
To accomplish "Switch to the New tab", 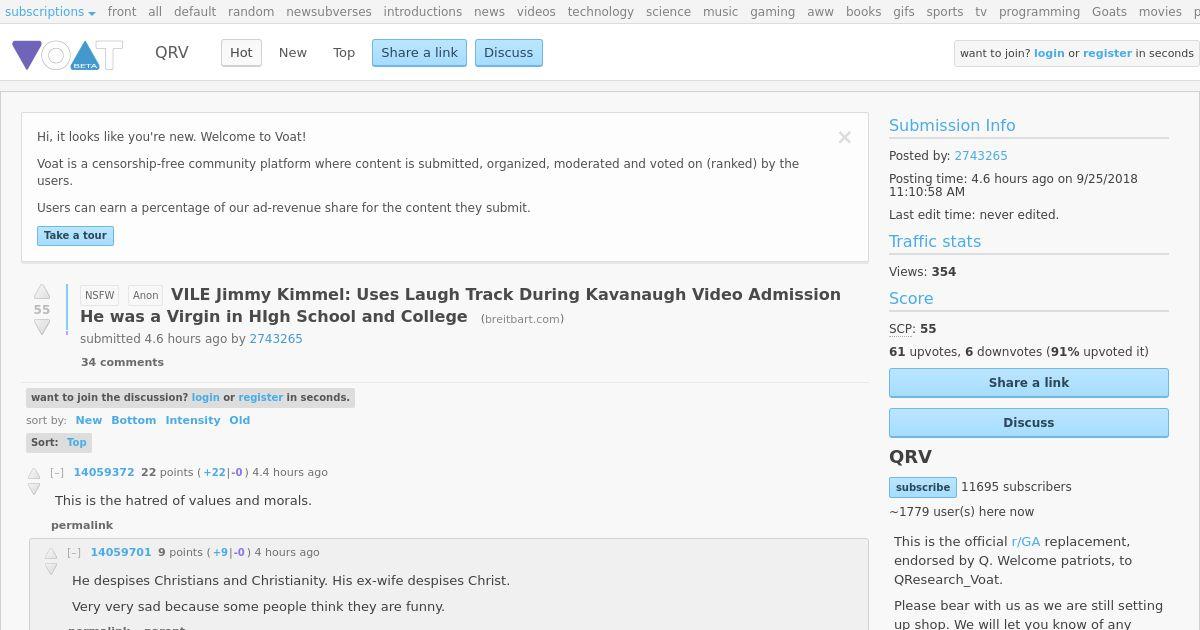I will [x=293, y=53].
